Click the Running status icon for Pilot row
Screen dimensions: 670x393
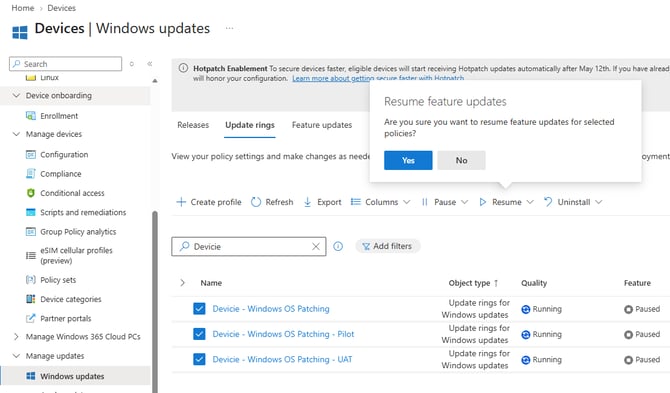coord(526,334)
